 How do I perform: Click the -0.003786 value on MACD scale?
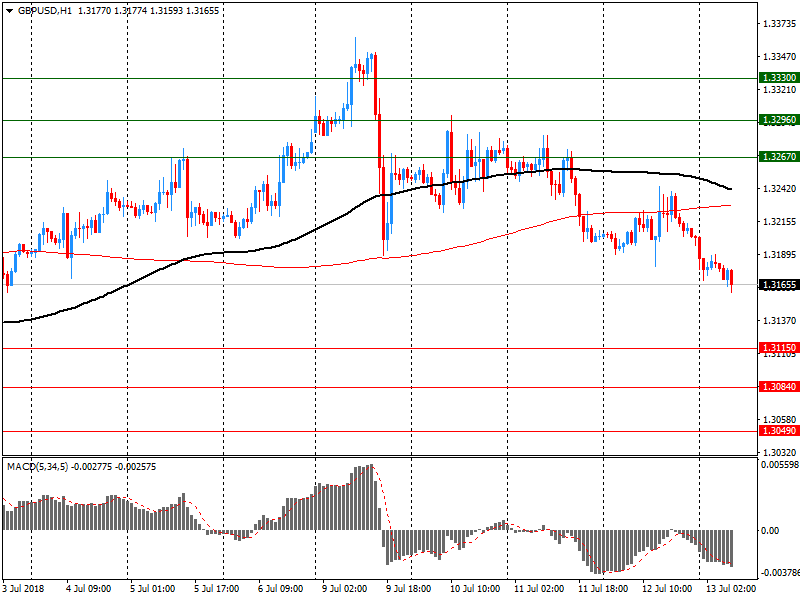[778, 574]
